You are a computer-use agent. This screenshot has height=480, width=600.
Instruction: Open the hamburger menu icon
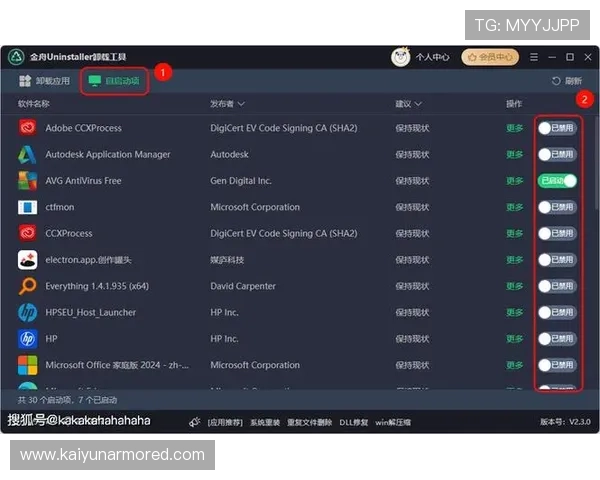pos(534,57)
